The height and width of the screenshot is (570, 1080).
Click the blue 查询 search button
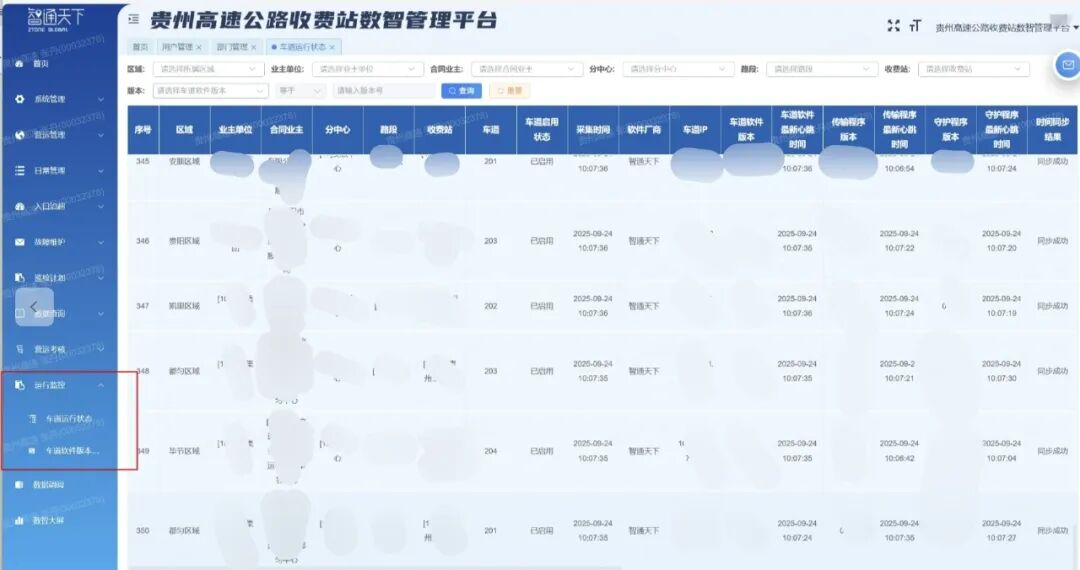pyautogui.click(x=461, y=91)
